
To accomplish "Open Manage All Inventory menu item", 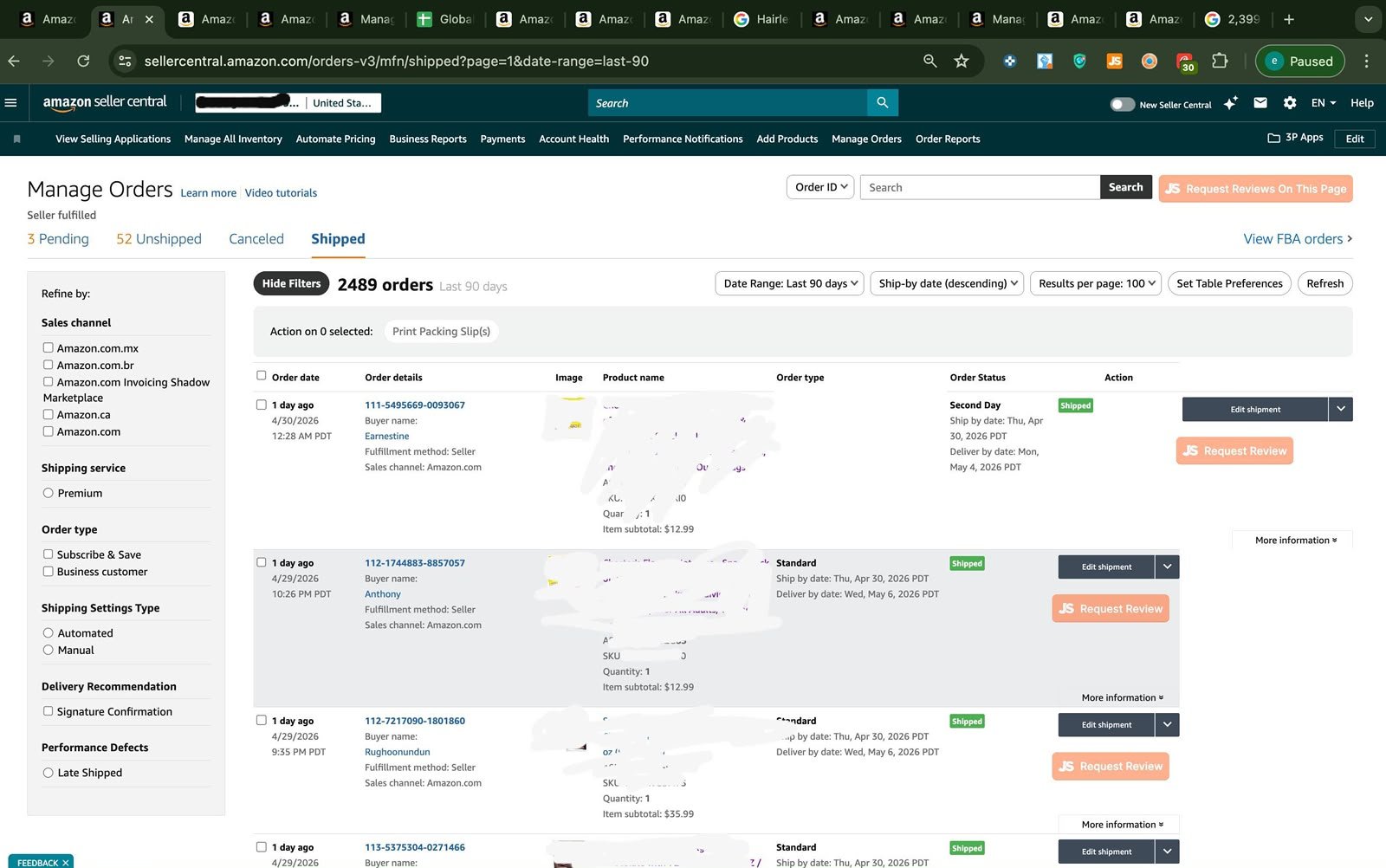I will [233, 139].
